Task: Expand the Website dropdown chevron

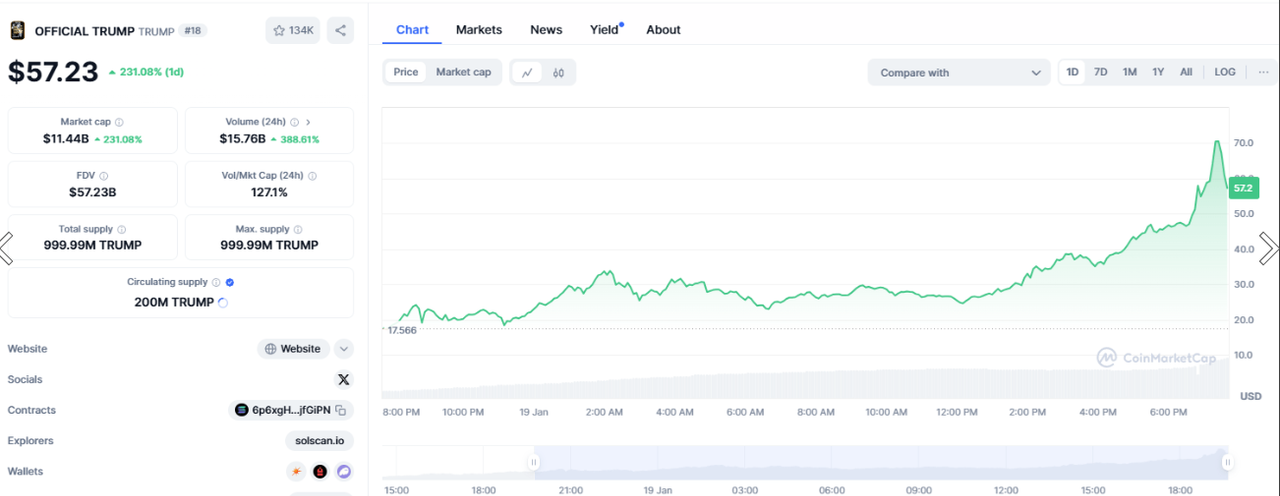Action: [x=344, y=349]
